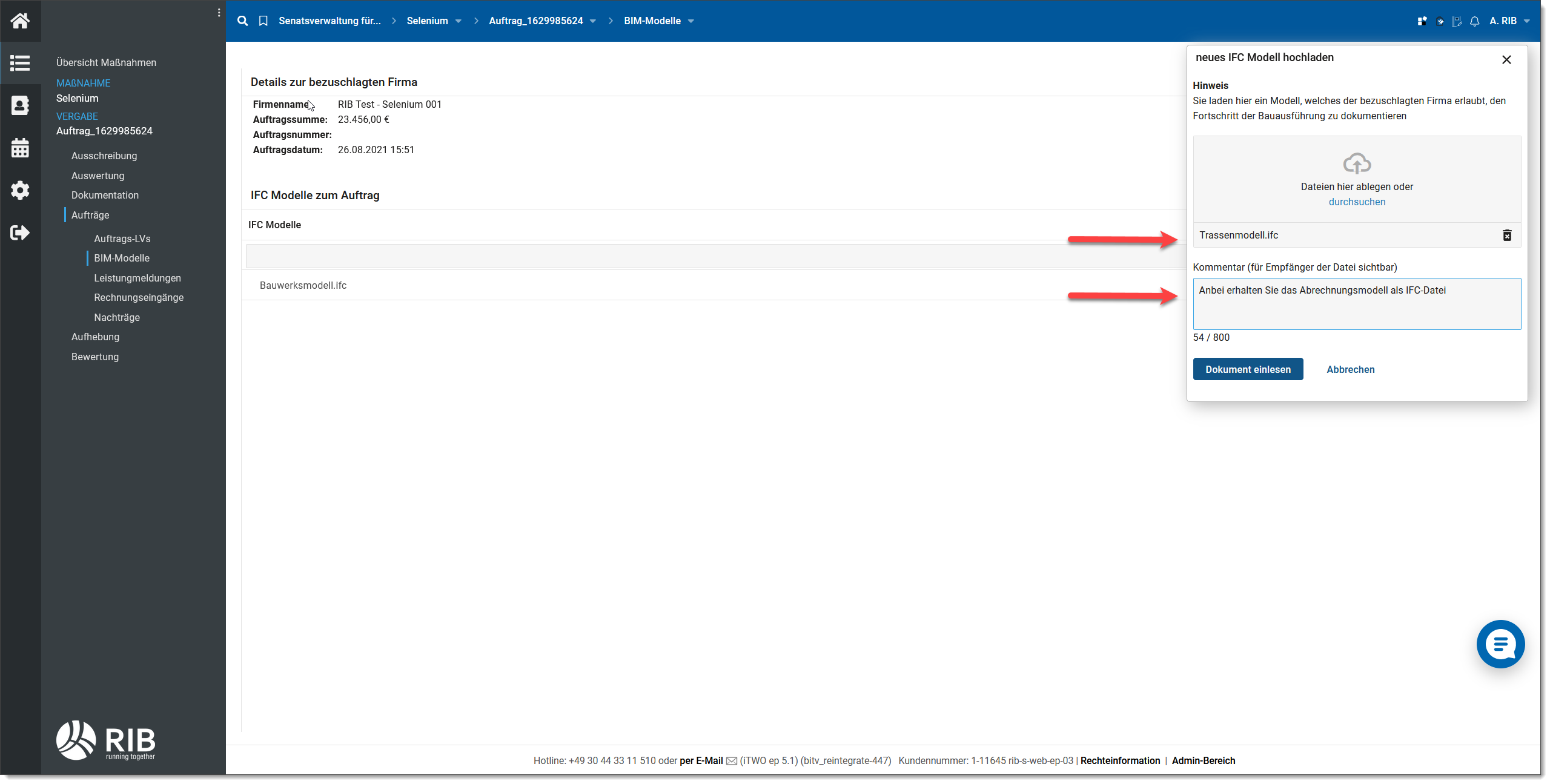Open Auftrags-LVs submenu item
This screenshot has width=1550, height=784.
[x=122, y=239]
